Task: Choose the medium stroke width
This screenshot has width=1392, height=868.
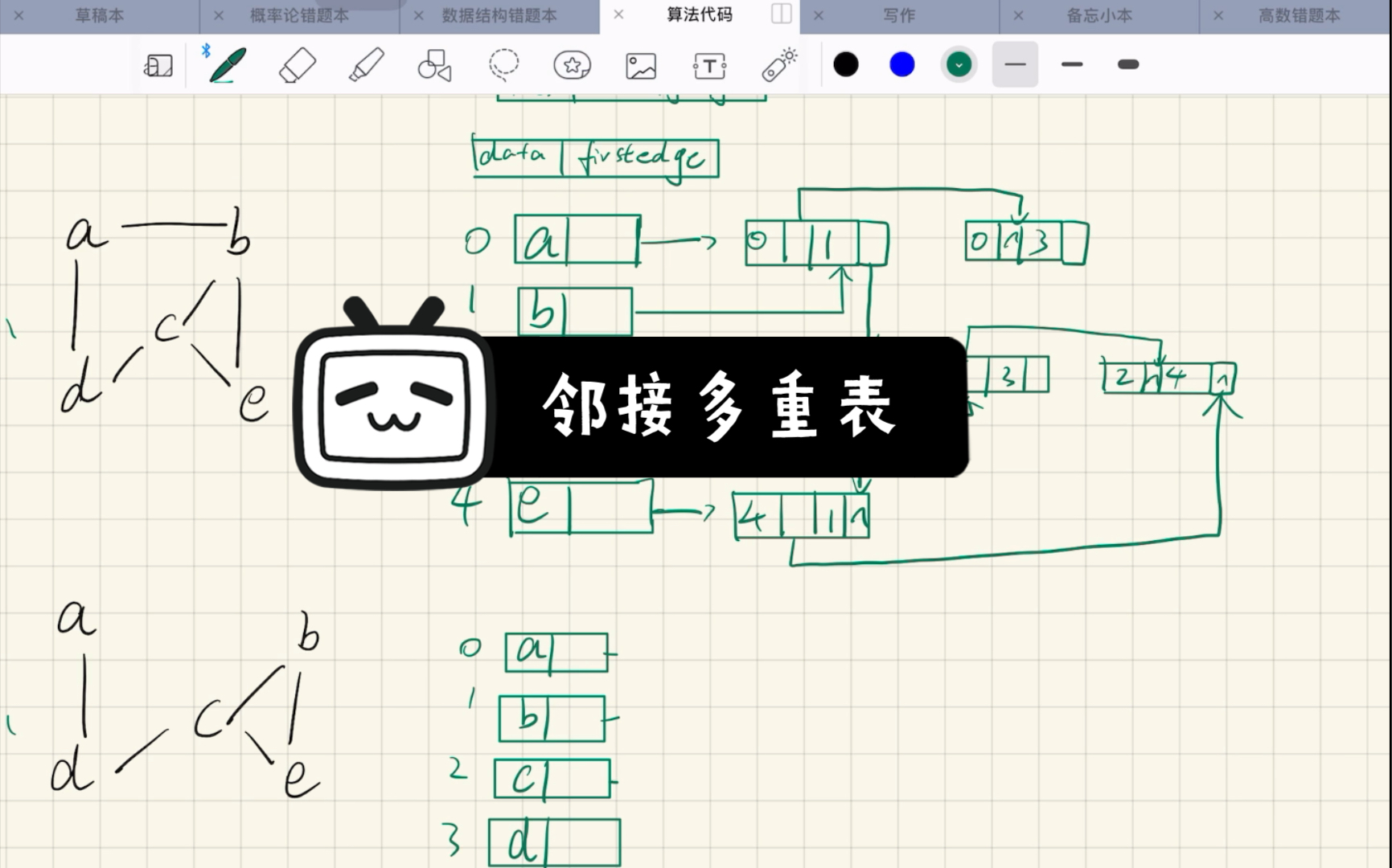Action: [x=1072, y=64]
